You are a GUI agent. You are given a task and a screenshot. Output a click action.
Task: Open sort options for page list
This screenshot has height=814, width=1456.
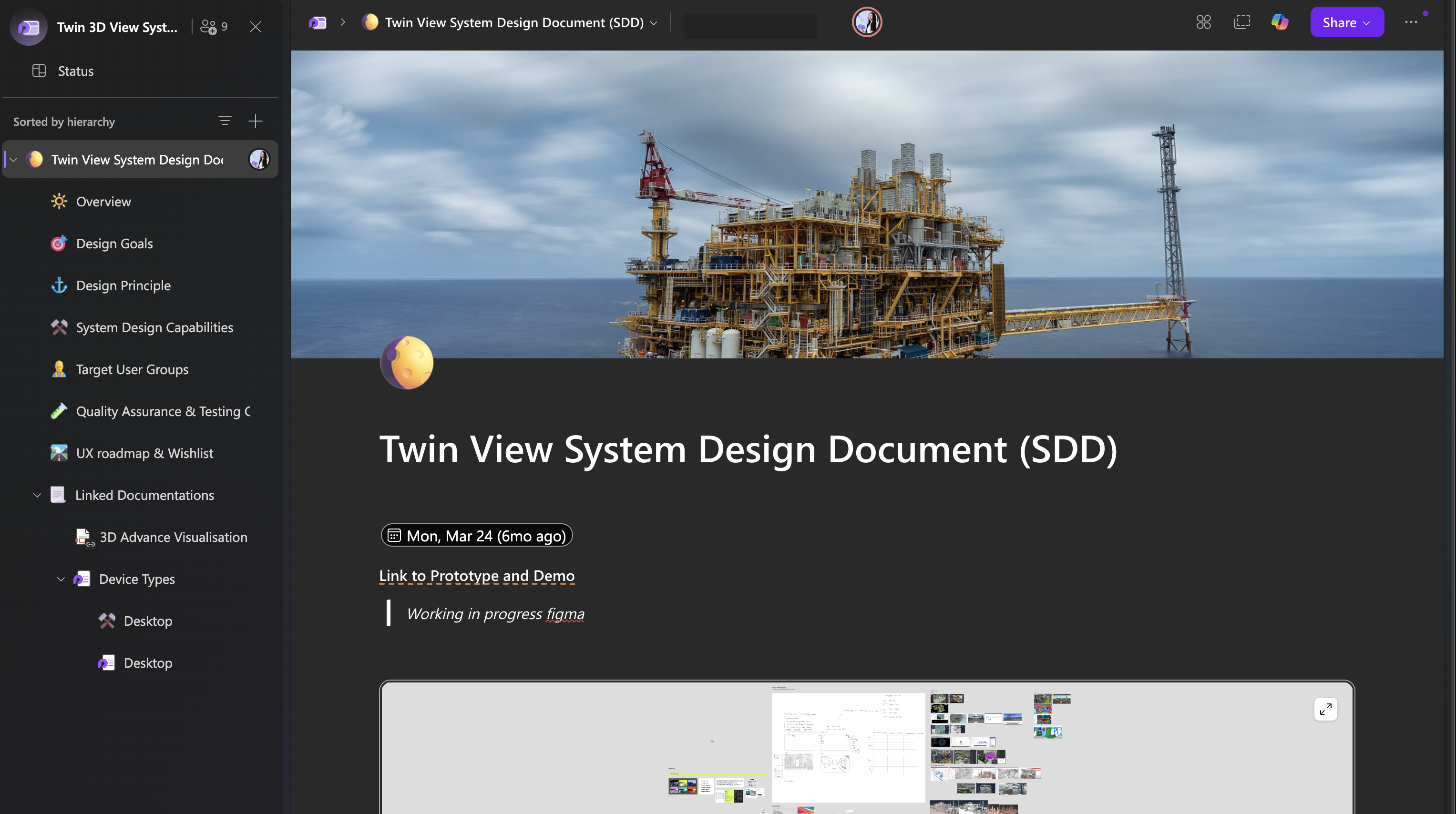[225, 121]
